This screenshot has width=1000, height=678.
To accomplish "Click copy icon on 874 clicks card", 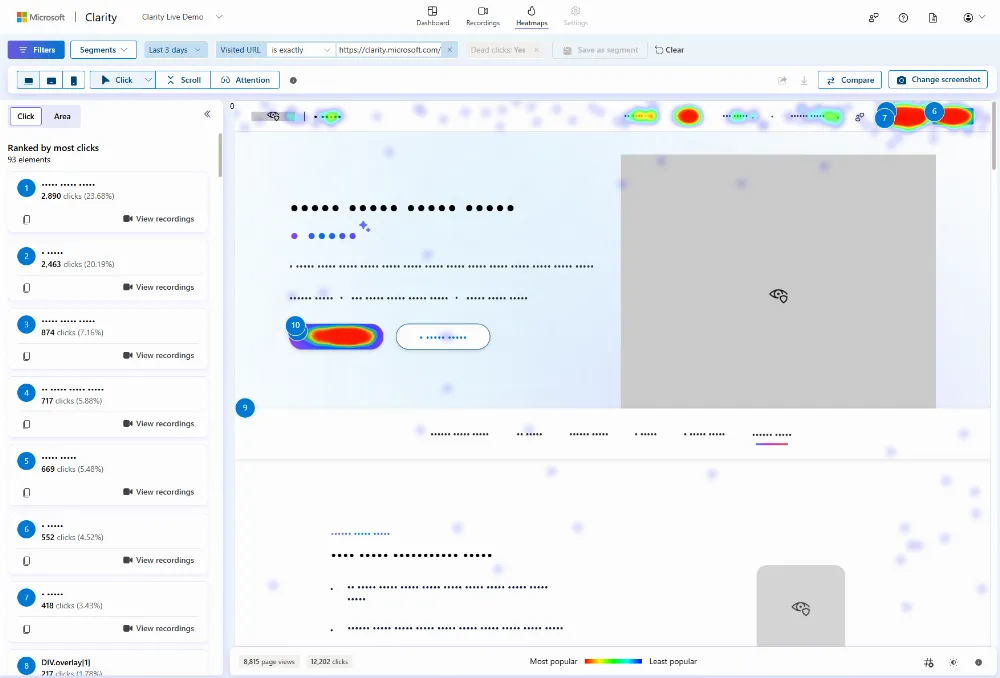I will coord(26,356).
